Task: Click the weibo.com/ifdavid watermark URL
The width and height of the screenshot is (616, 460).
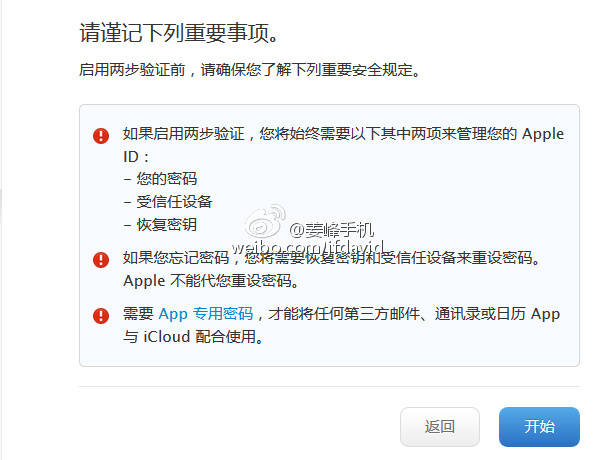Action: pyautogui.click(x=308, y=247)
